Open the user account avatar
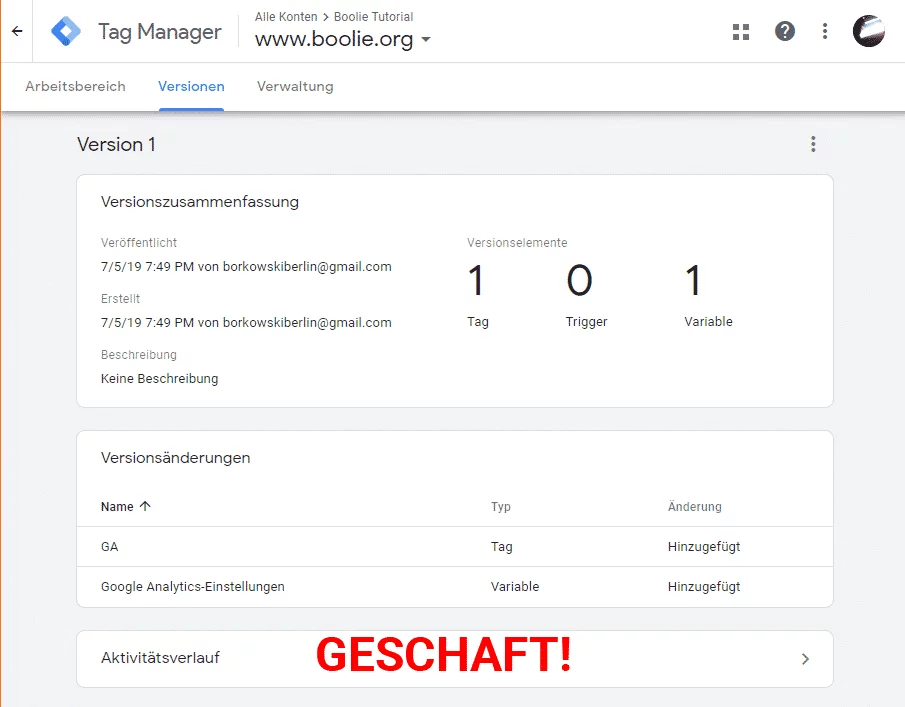Screen dimensions: 905x707 tap(869, 31)
